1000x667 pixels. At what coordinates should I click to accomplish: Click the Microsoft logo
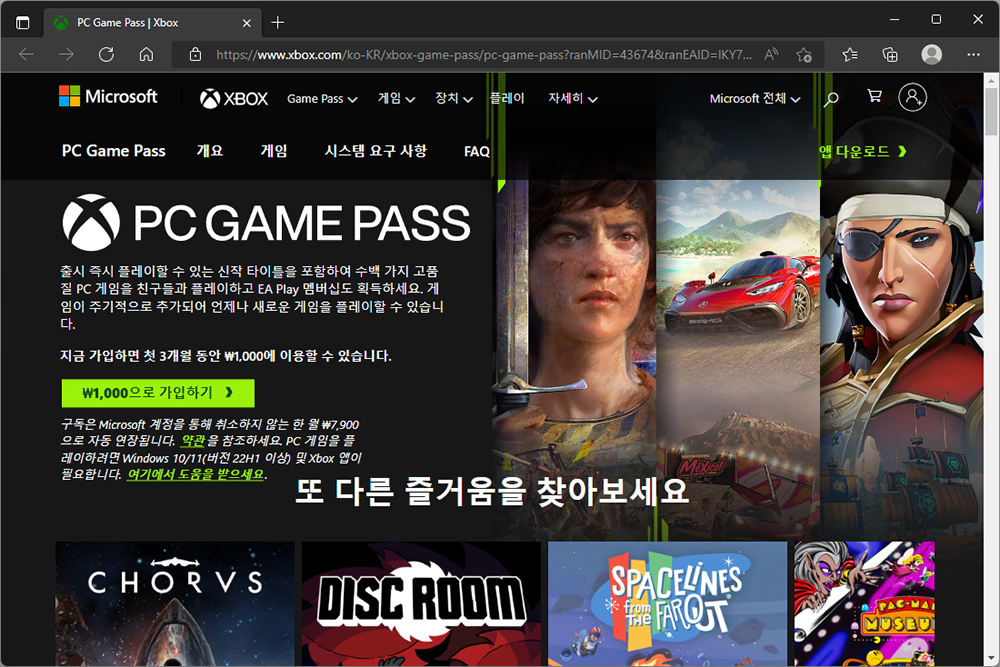(108, 96)
